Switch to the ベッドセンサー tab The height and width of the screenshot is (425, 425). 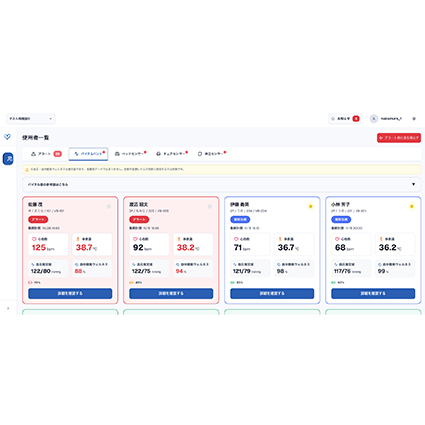[x=130, y=154]
